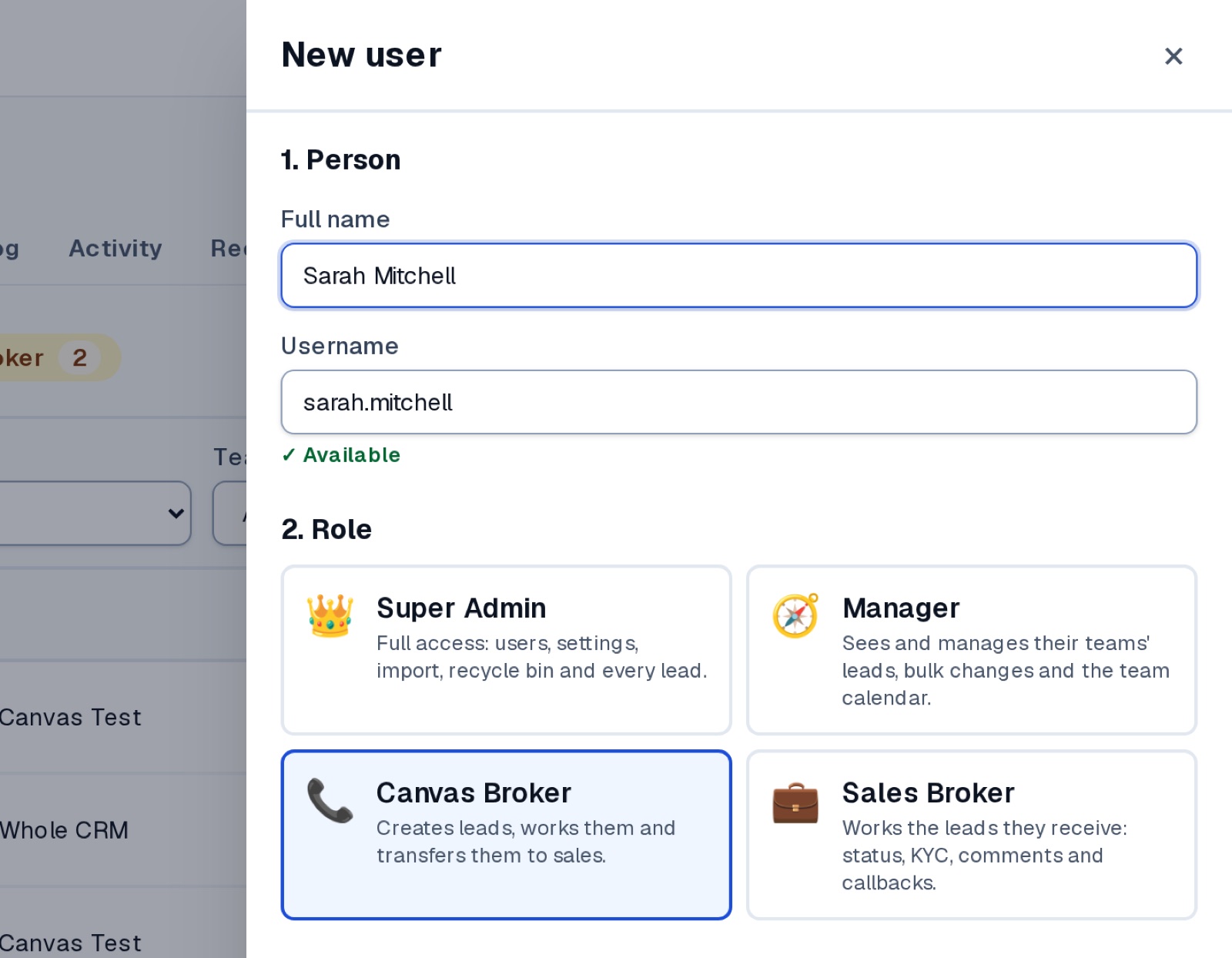
Task: Click the broker count badge showing 2
Action: coord(79,357)
